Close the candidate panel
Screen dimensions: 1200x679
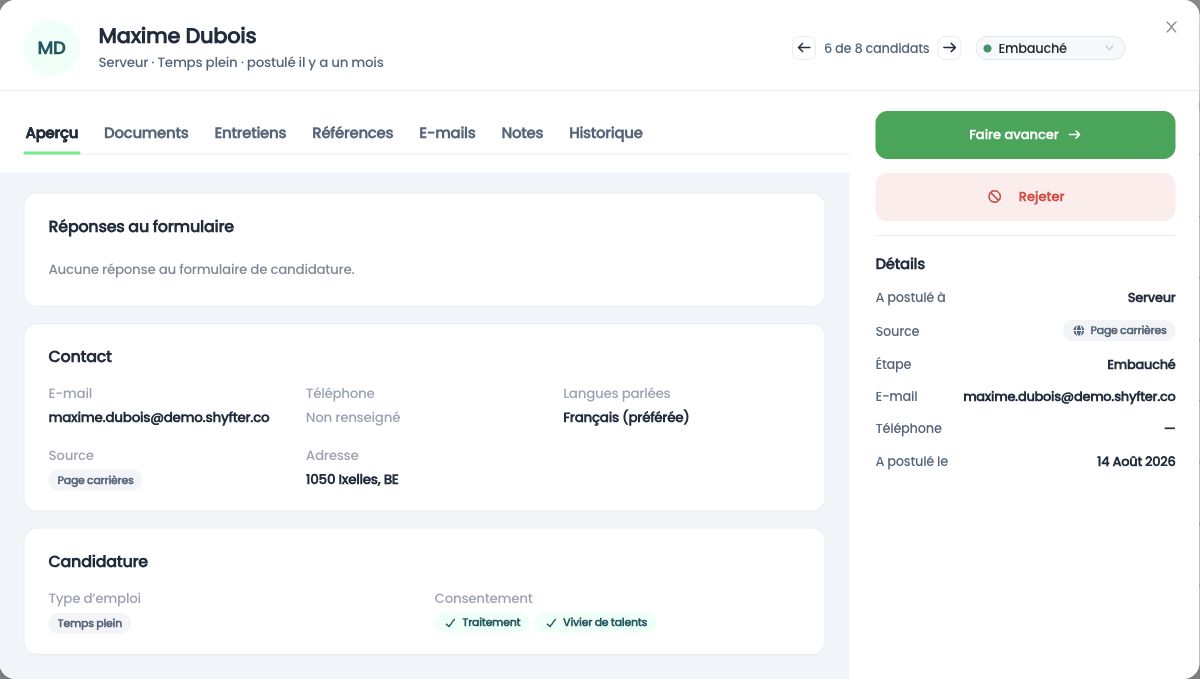coord(1171,27)
